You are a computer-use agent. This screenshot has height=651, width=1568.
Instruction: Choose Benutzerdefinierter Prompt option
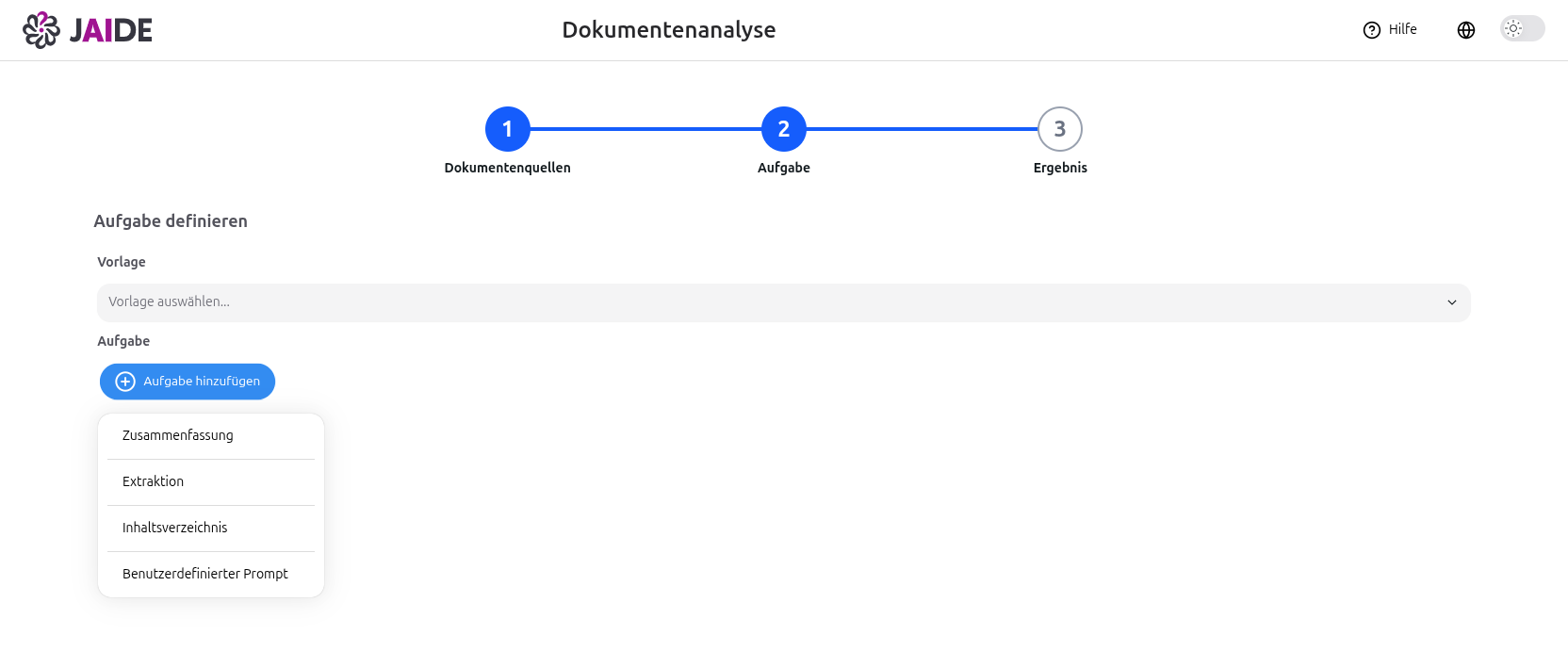[211, 574]
